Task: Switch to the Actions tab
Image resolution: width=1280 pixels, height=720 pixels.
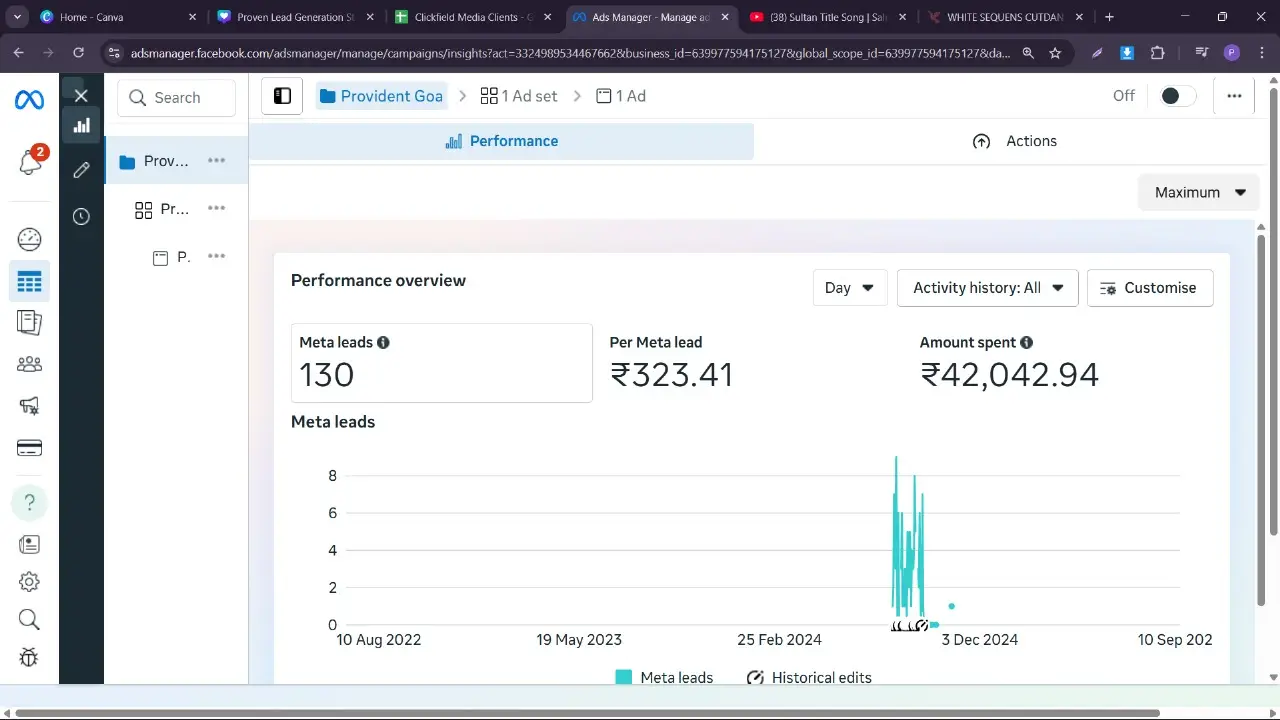Action: pos(1014,141)
